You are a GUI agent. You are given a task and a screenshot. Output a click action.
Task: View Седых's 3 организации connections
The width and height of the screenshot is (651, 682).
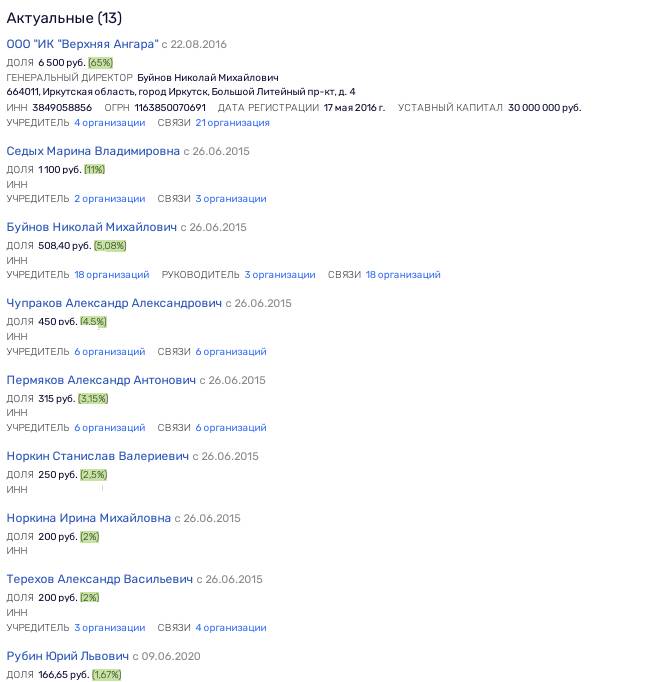(231, 199)
